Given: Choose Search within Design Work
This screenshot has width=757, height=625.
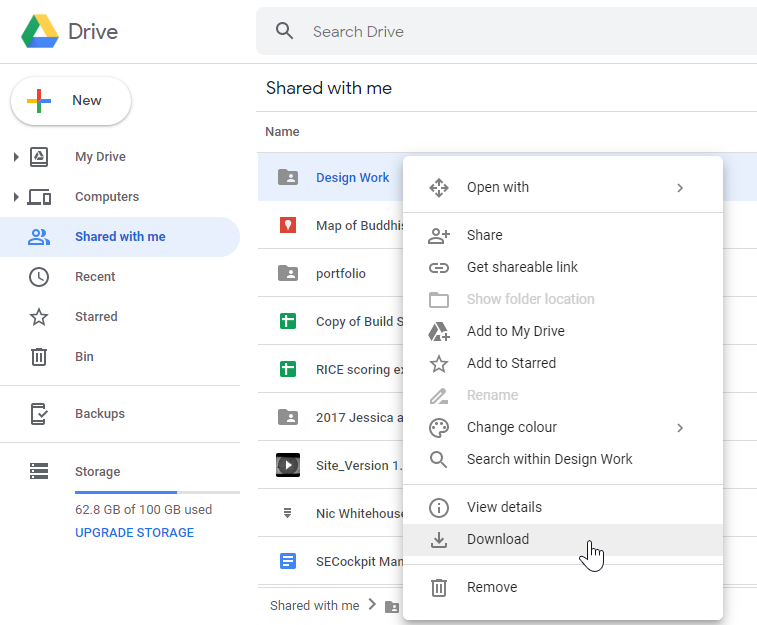Looking at the screenshot, I should (x=562, y=459).
